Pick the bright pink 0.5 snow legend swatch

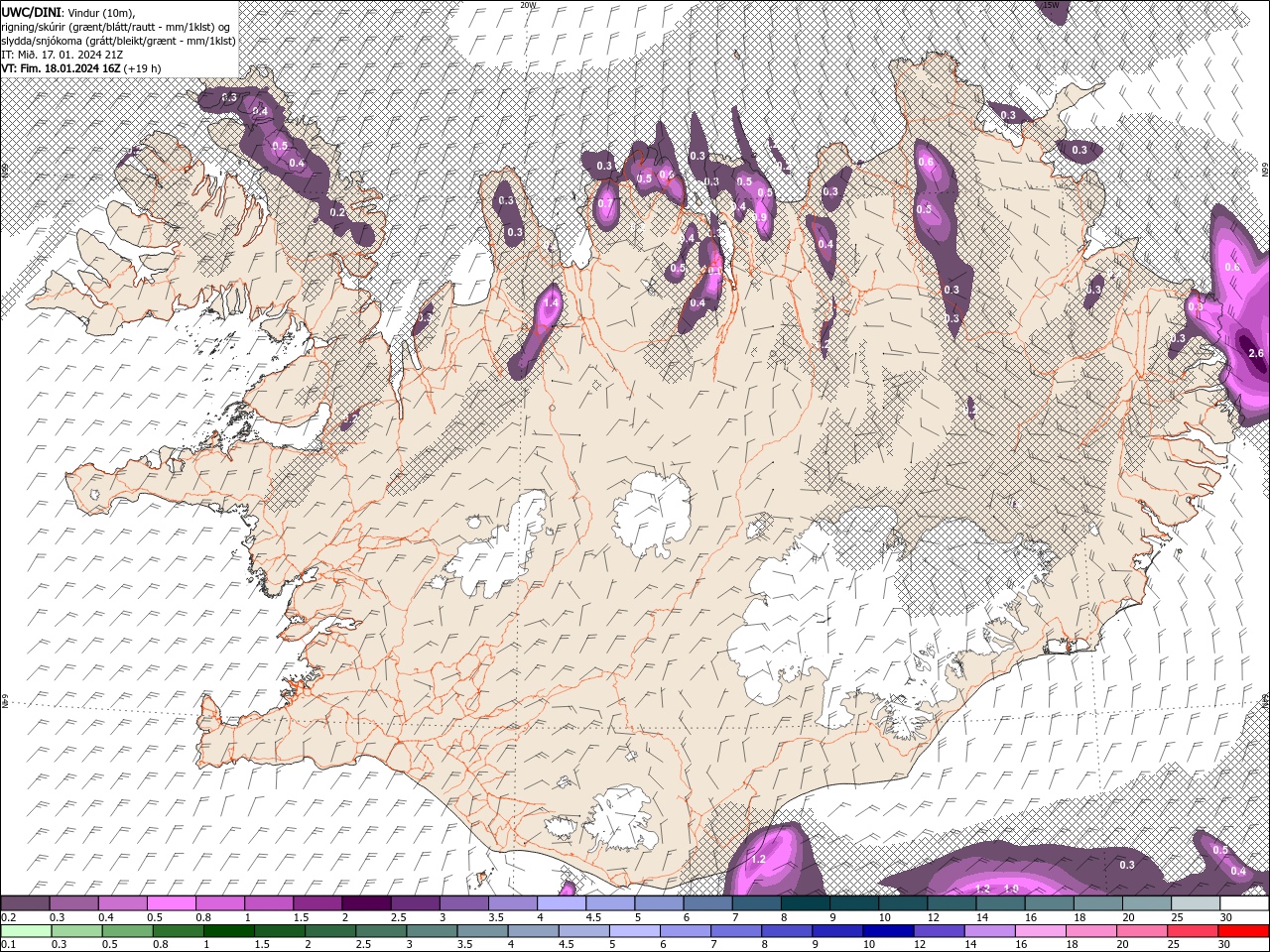172,903
